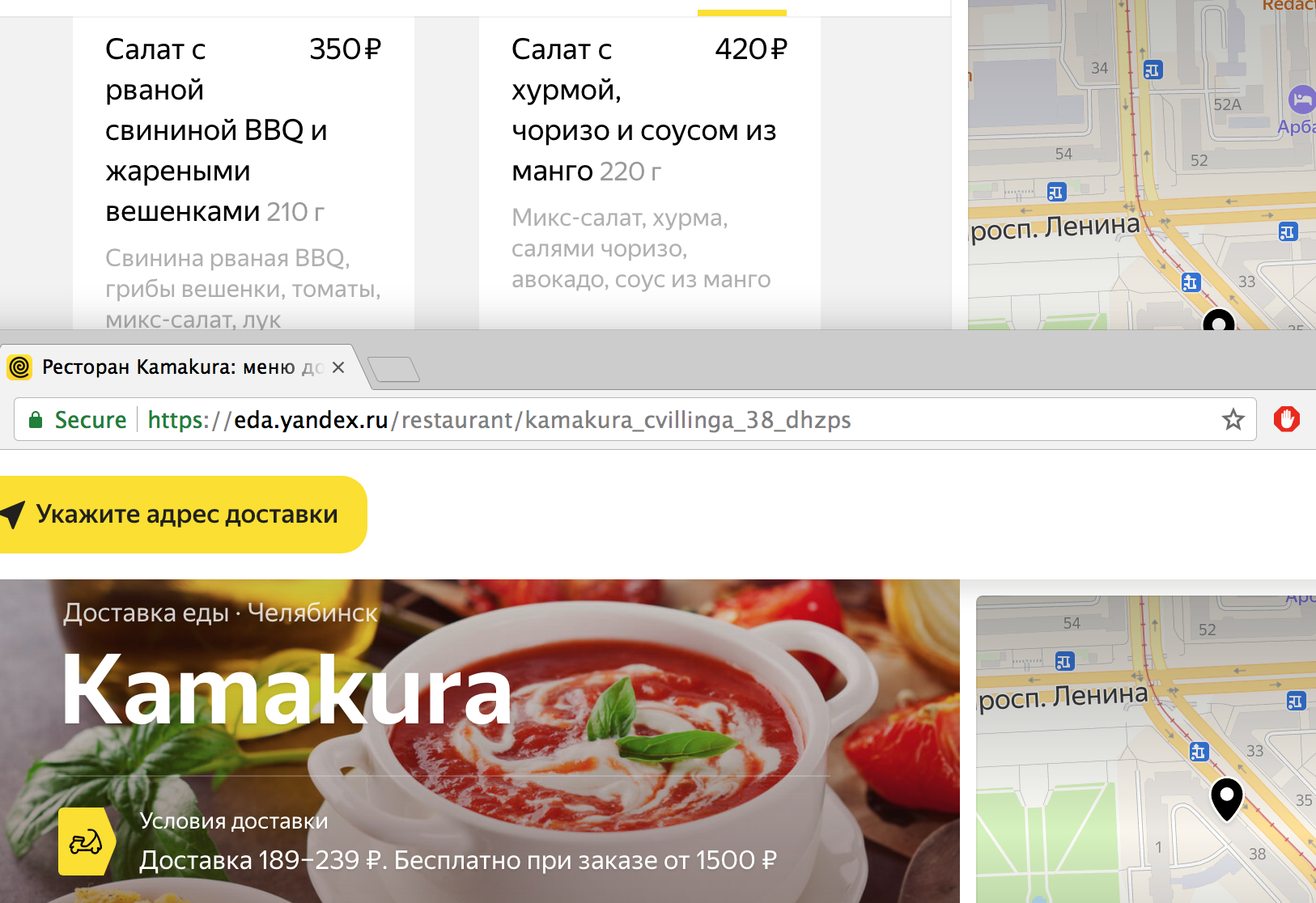Click the Условия доставки delivery terms text
Screen dimensions: 1316x903
[x=234, y=820]
